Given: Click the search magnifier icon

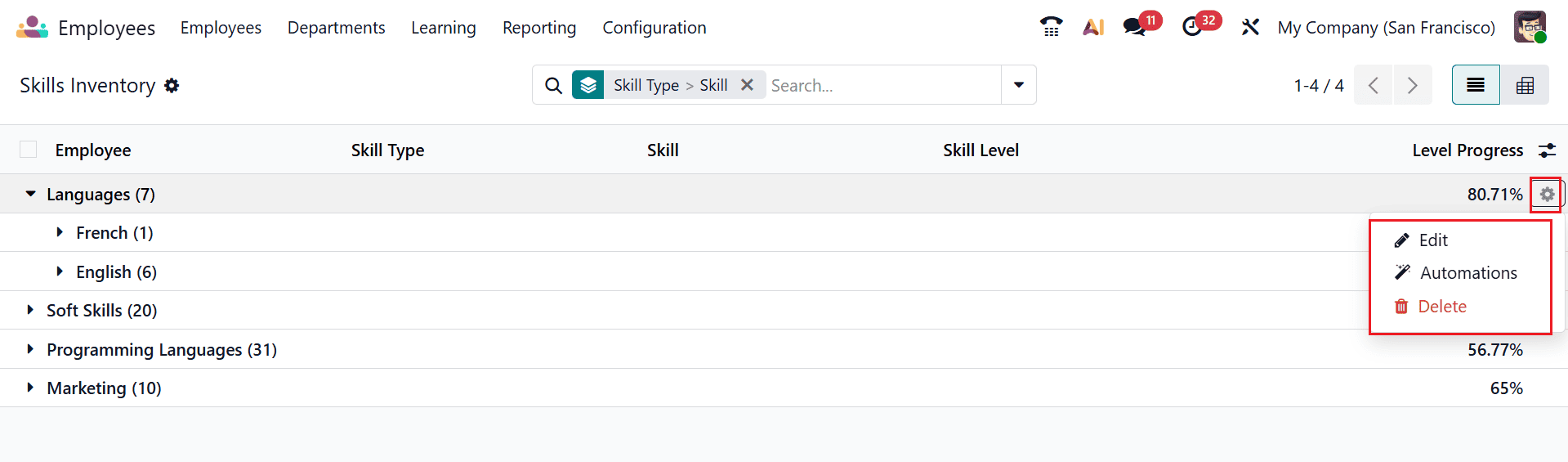Looking at the screenshot, I should [553, 85].
